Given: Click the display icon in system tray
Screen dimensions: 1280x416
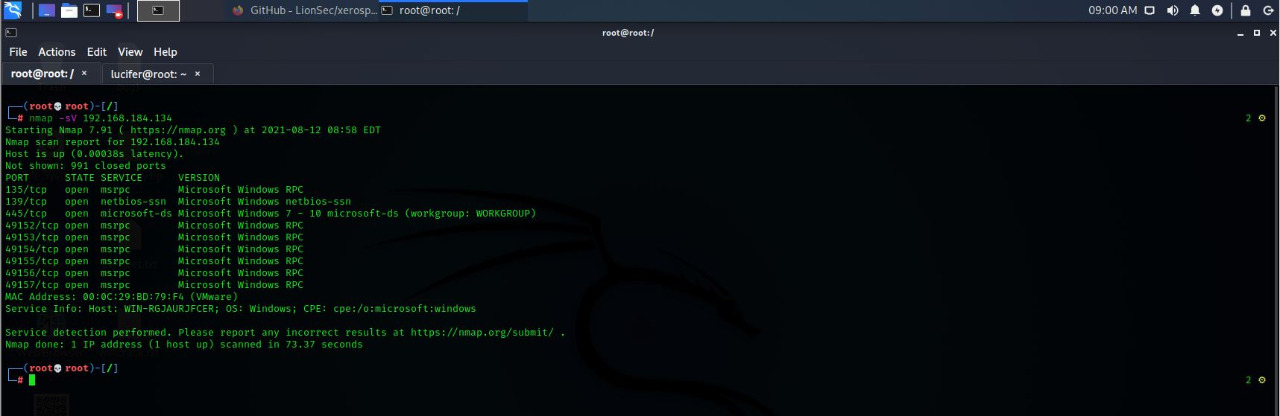Looking at the screenshot, I should click(x=1150, y=11).
